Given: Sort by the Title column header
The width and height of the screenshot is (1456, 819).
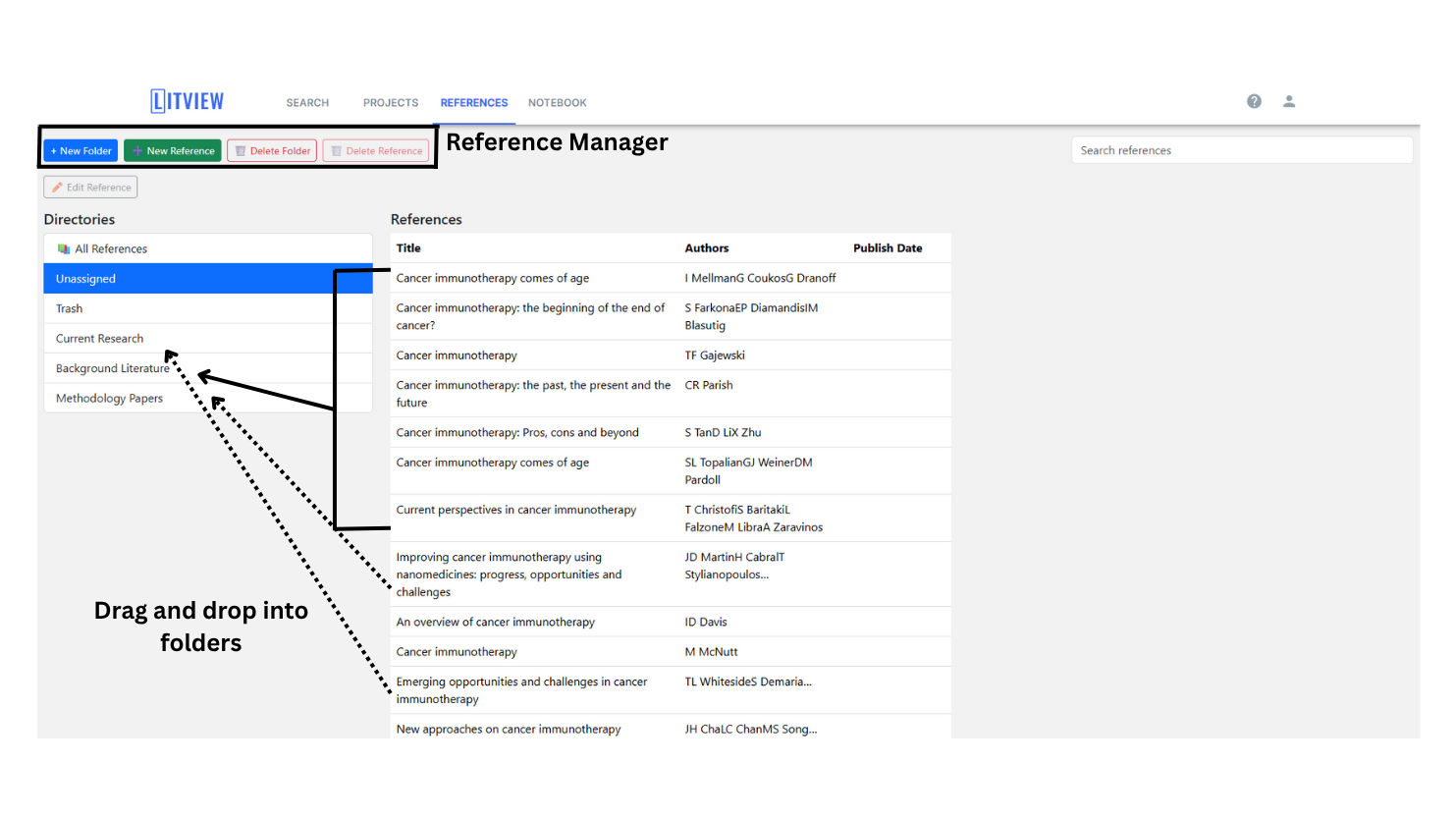Looking at the screenshot, I should click(408, 248).
